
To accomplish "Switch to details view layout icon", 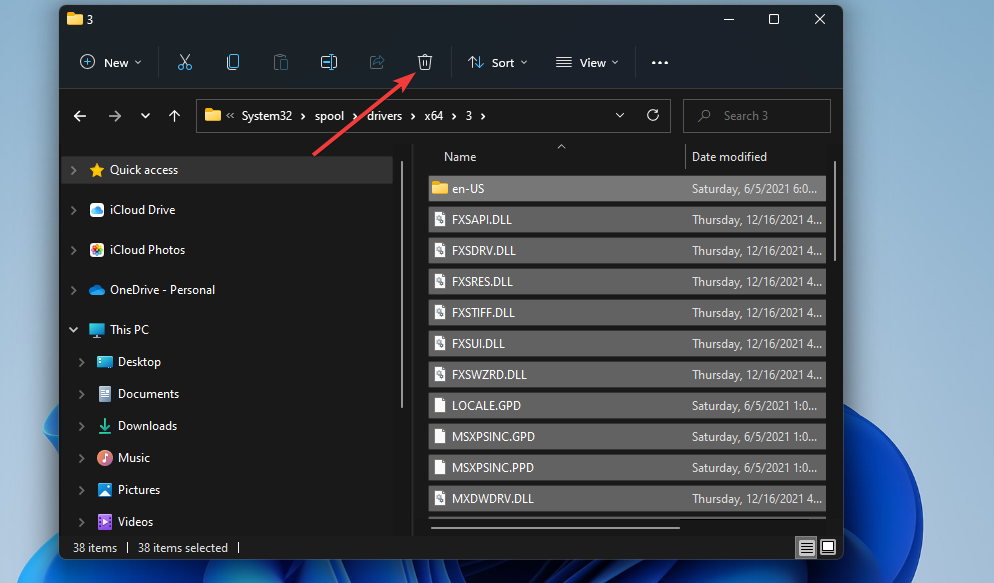I will 806,547.
